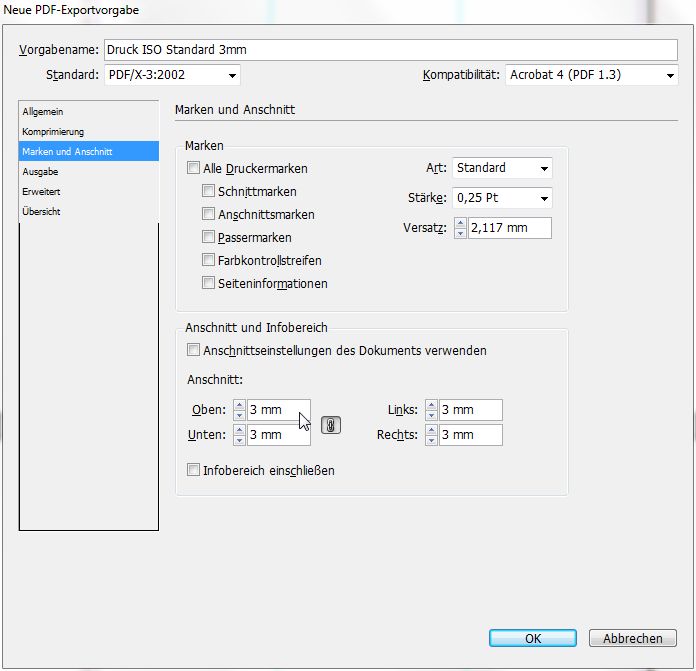Open the Ausgabe section
The width and height of the screenshot is (696, 671).
[41, 172]
